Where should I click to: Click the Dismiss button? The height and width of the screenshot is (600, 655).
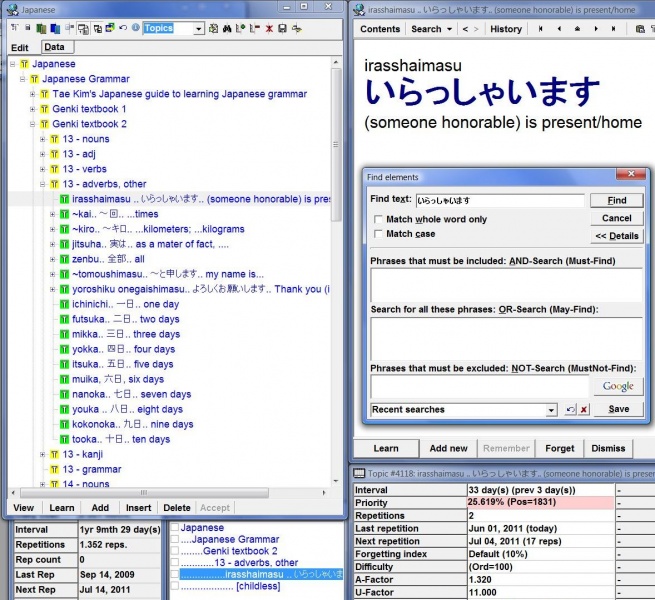point(608,448)
